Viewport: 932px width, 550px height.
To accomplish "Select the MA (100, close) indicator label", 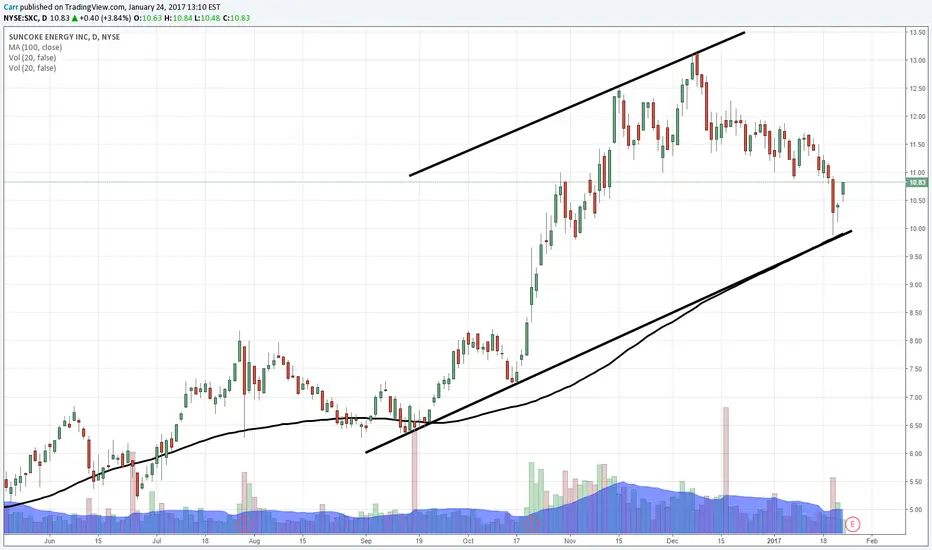I will [35, 47].
